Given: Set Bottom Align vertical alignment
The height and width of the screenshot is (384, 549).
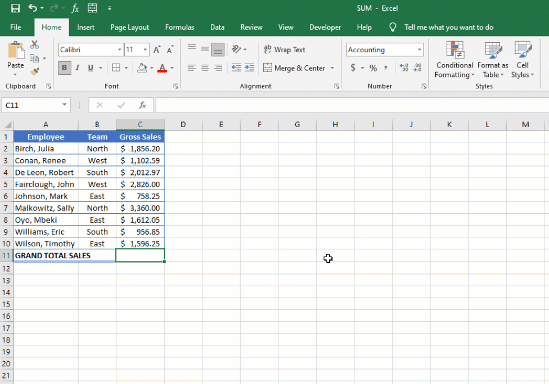Looking at the screenshot, I should click(218, 50).
